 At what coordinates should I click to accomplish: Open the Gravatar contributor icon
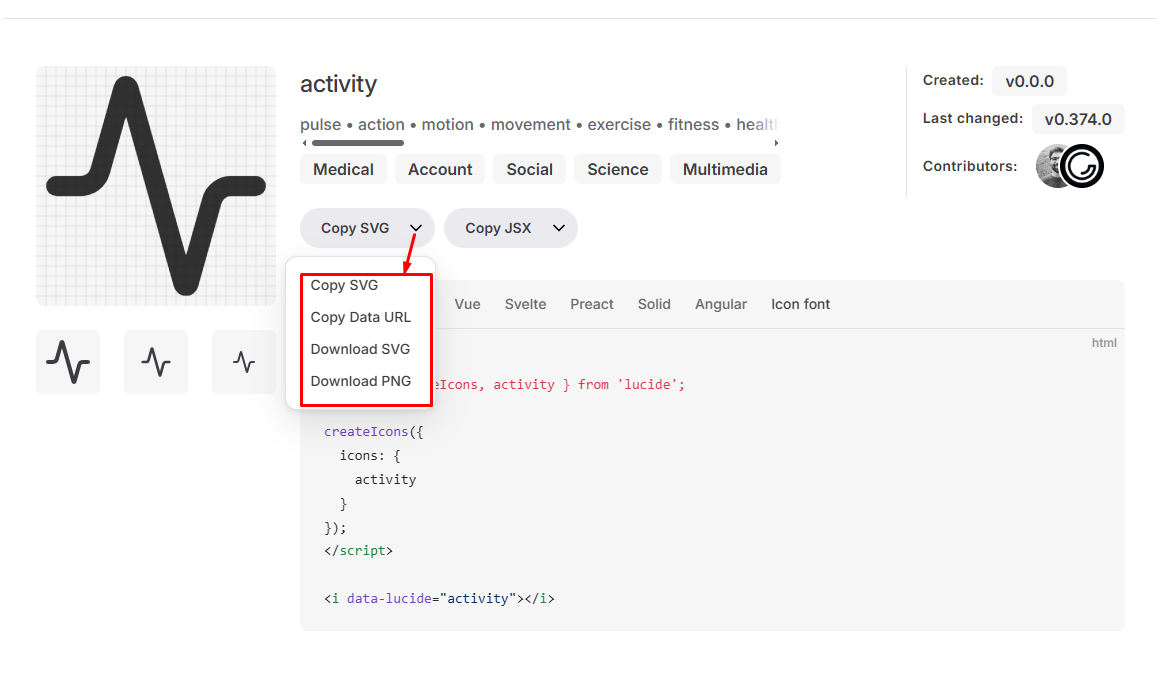click(1084, 166)
